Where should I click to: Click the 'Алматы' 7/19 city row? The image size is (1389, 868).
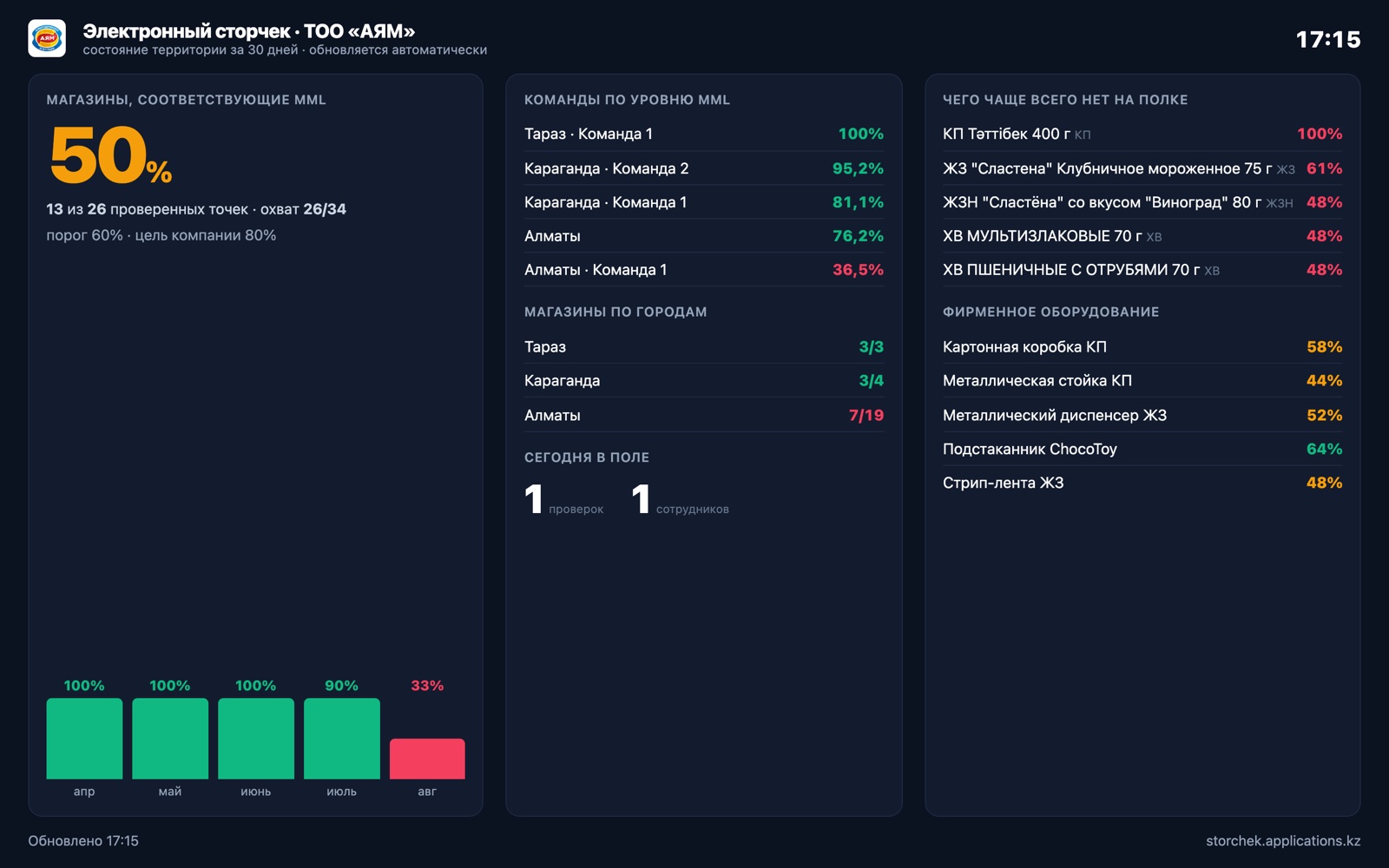coord(704,415)
